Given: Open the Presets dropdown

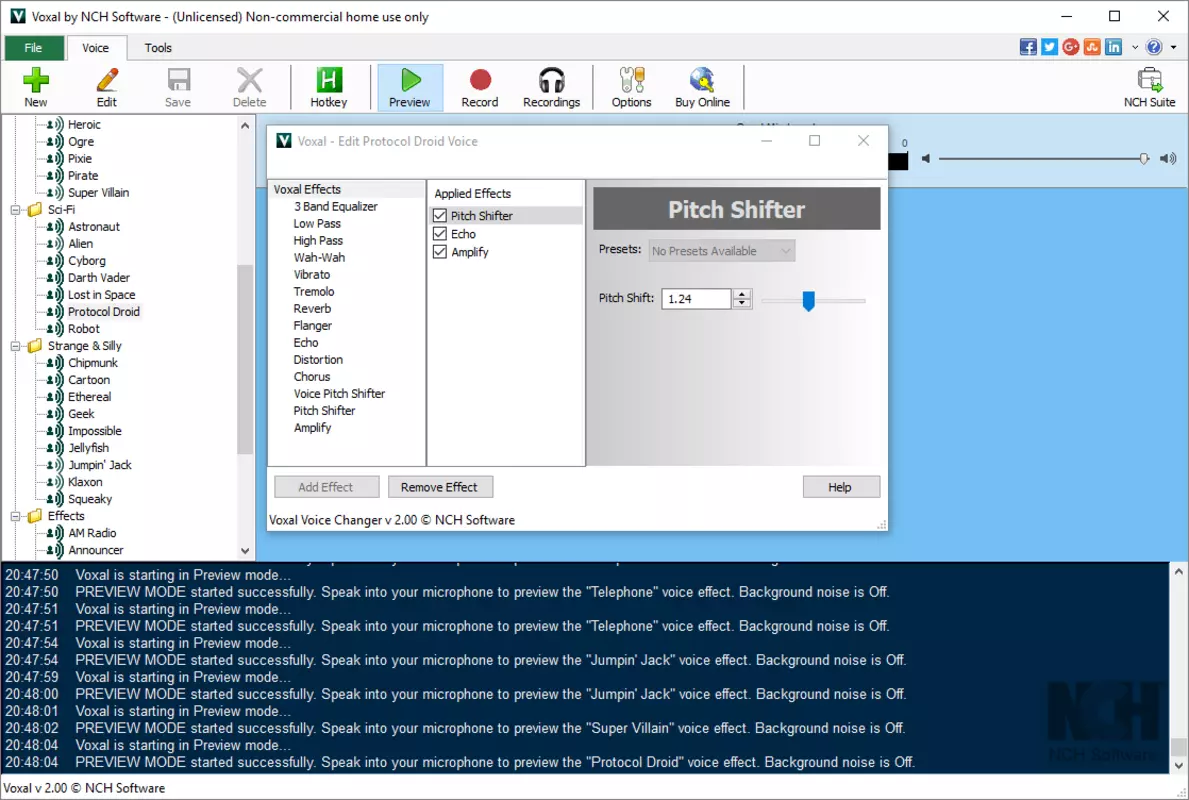Looking at the screenshot, I should [722, 251].
